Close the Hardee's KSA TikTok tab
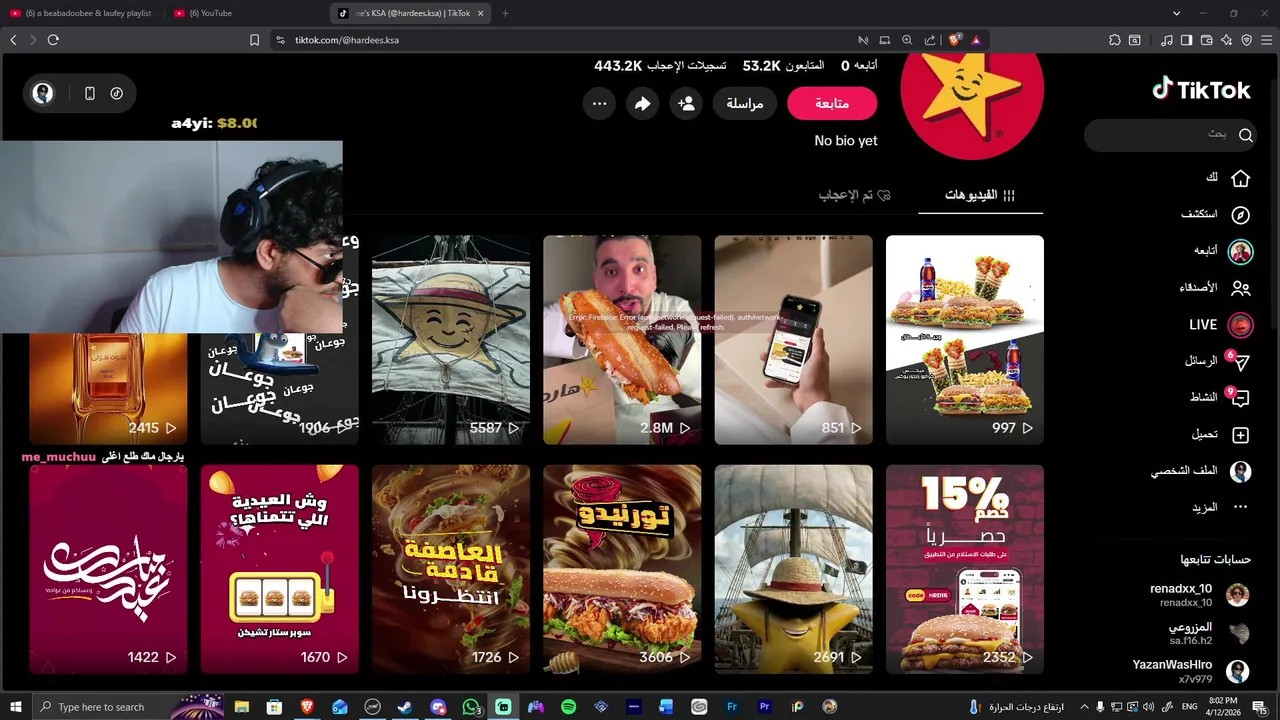The image size is (1280, 720). pos(480,13)
